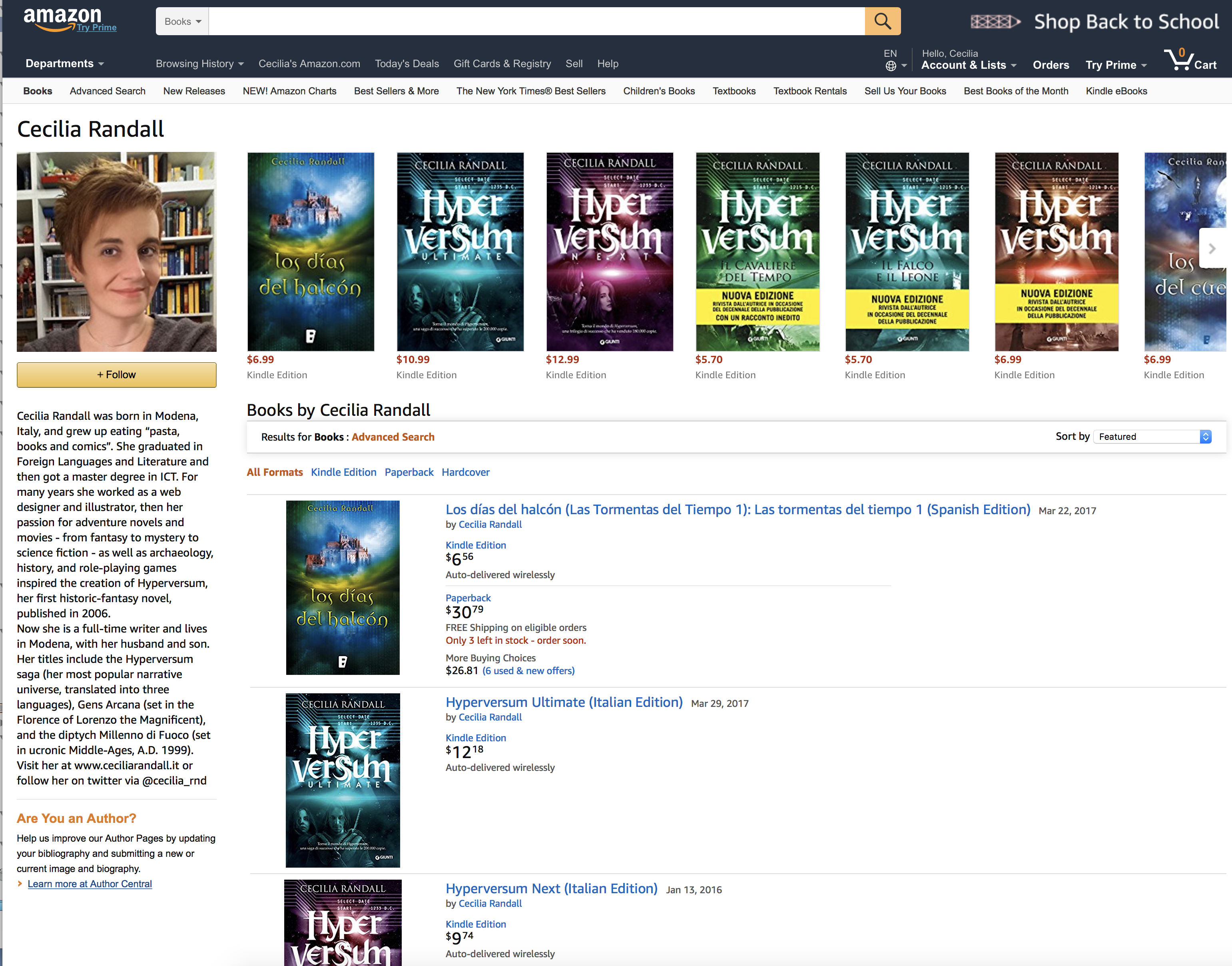The height and width of the screenshot is (966, 1232).
Task: Select the All Formats filter
Action: [275, 472]
